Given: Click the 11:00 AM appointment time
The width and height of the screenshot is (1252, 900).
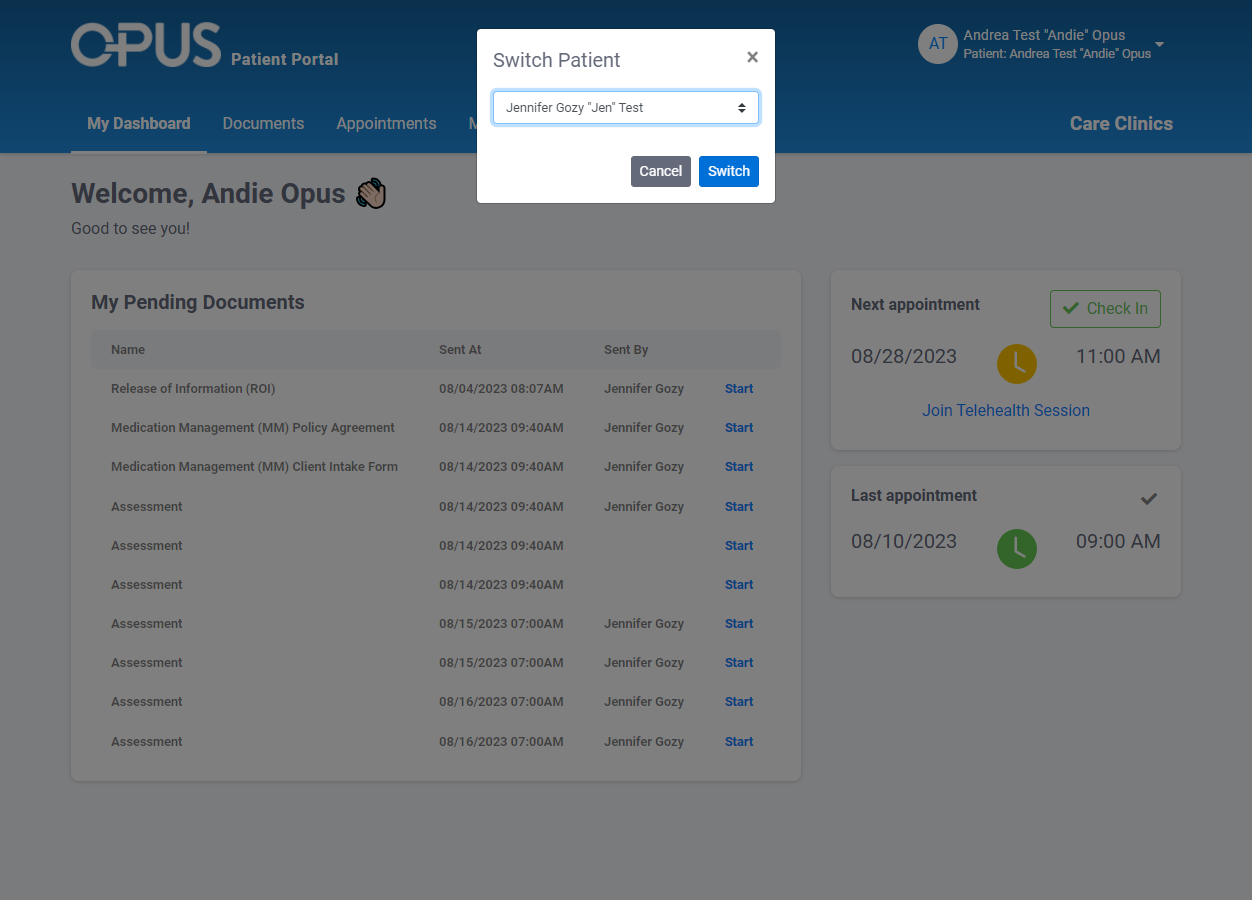Looking at the screenshot, I should tap(1118, 357).
